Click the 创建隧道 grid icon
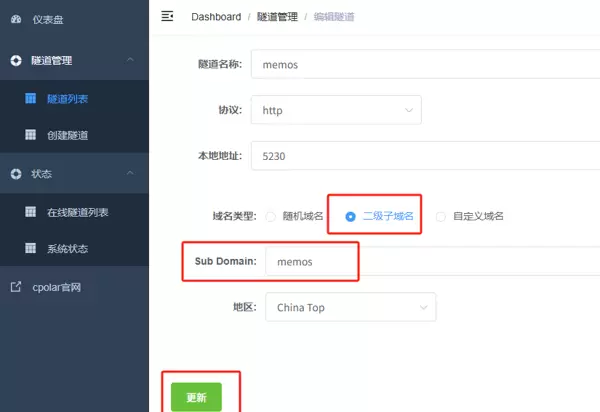This screenshot has height=412, width=600. tap(31, 135)
